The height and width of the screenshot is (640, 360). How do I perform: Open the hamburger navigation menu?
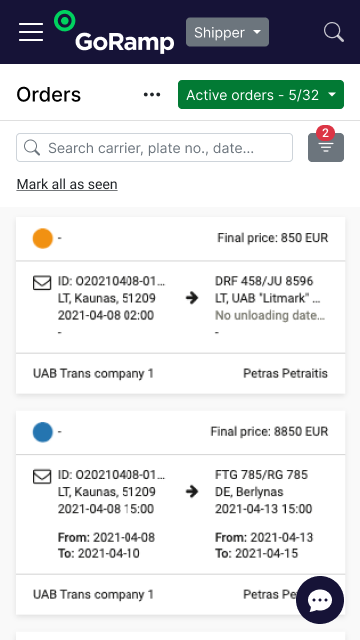(31, 32)
